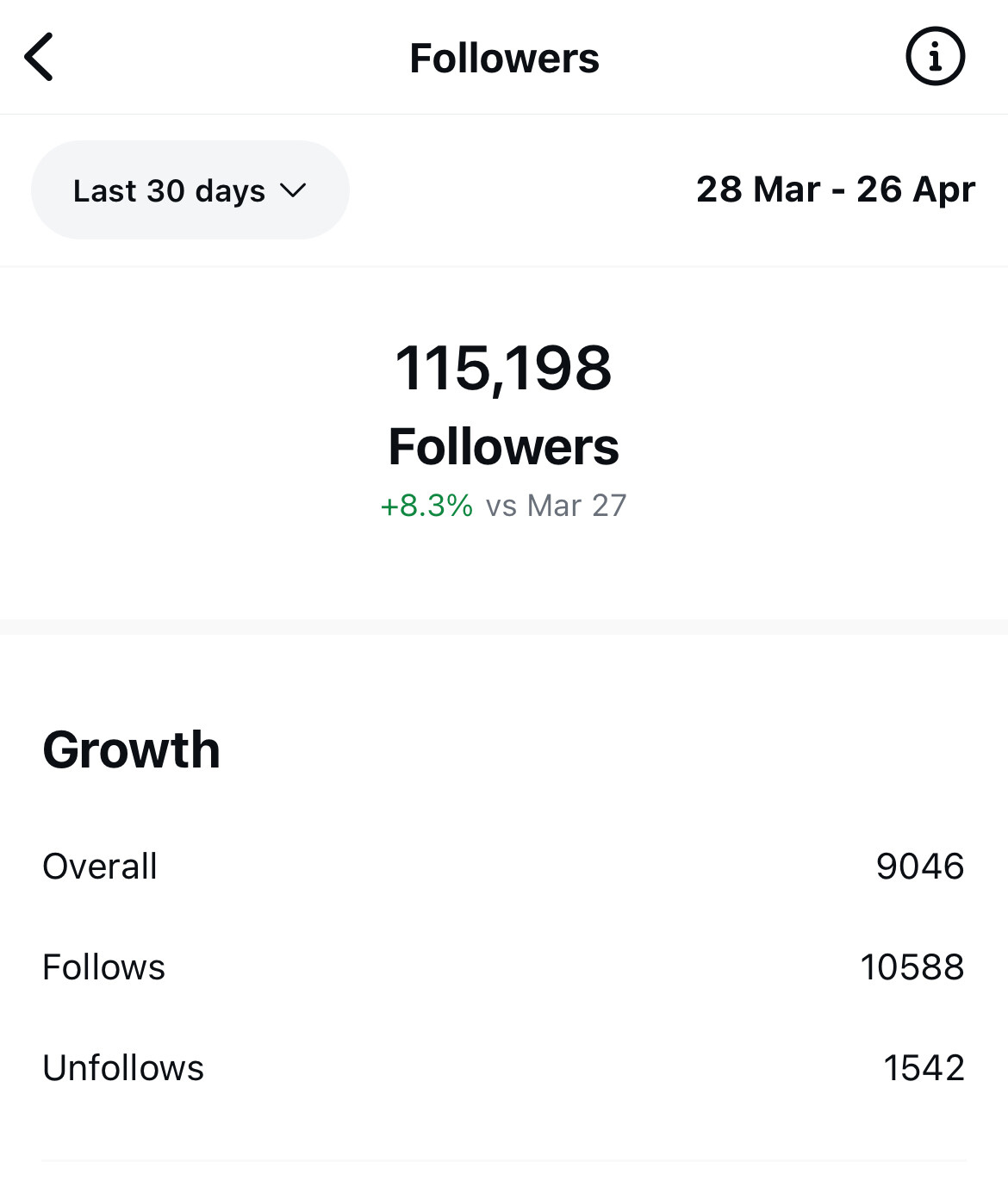1008x1187 pixels.
Task: Tap the bold Followers label under count
Action: pos(503,446)
